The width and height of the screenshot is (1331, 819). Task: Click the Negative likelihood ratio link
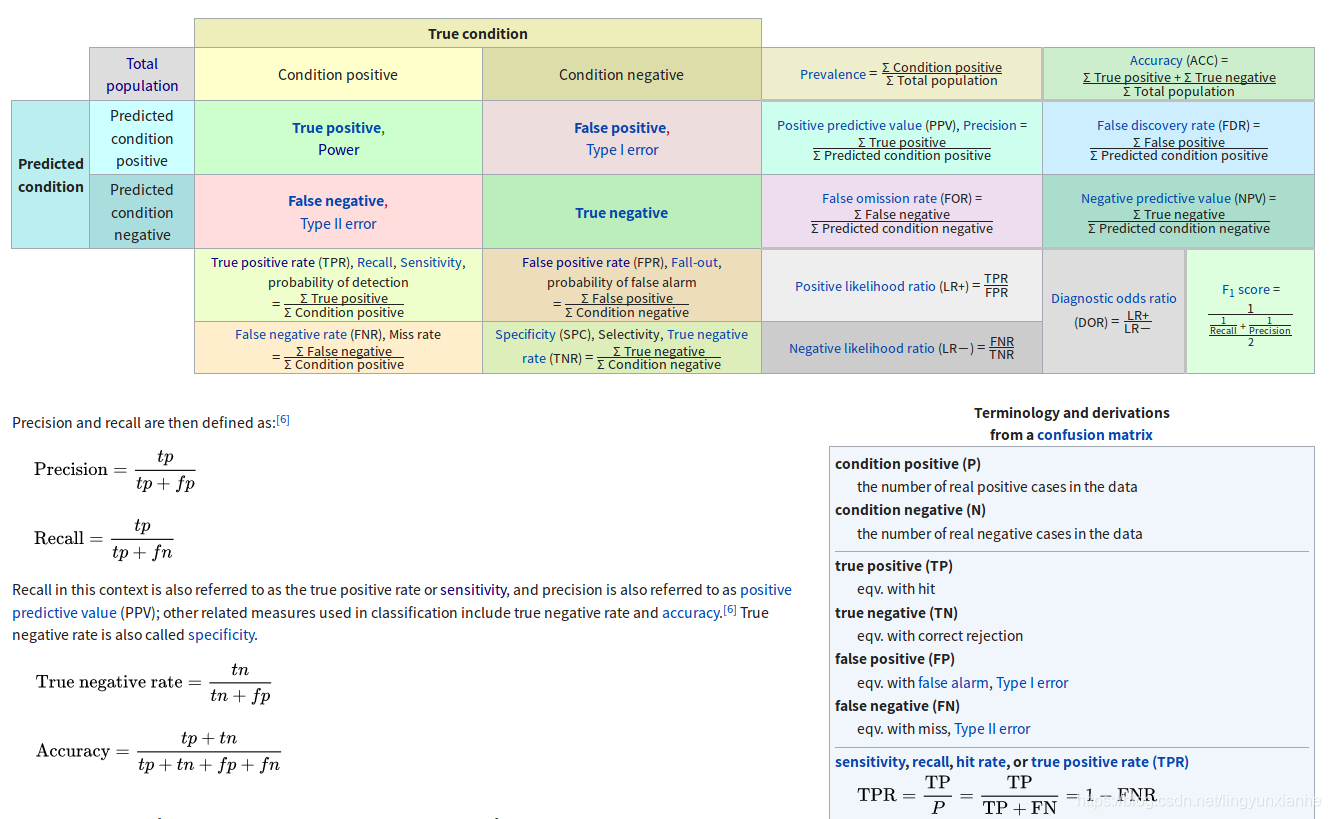click(x=862, y=349)
